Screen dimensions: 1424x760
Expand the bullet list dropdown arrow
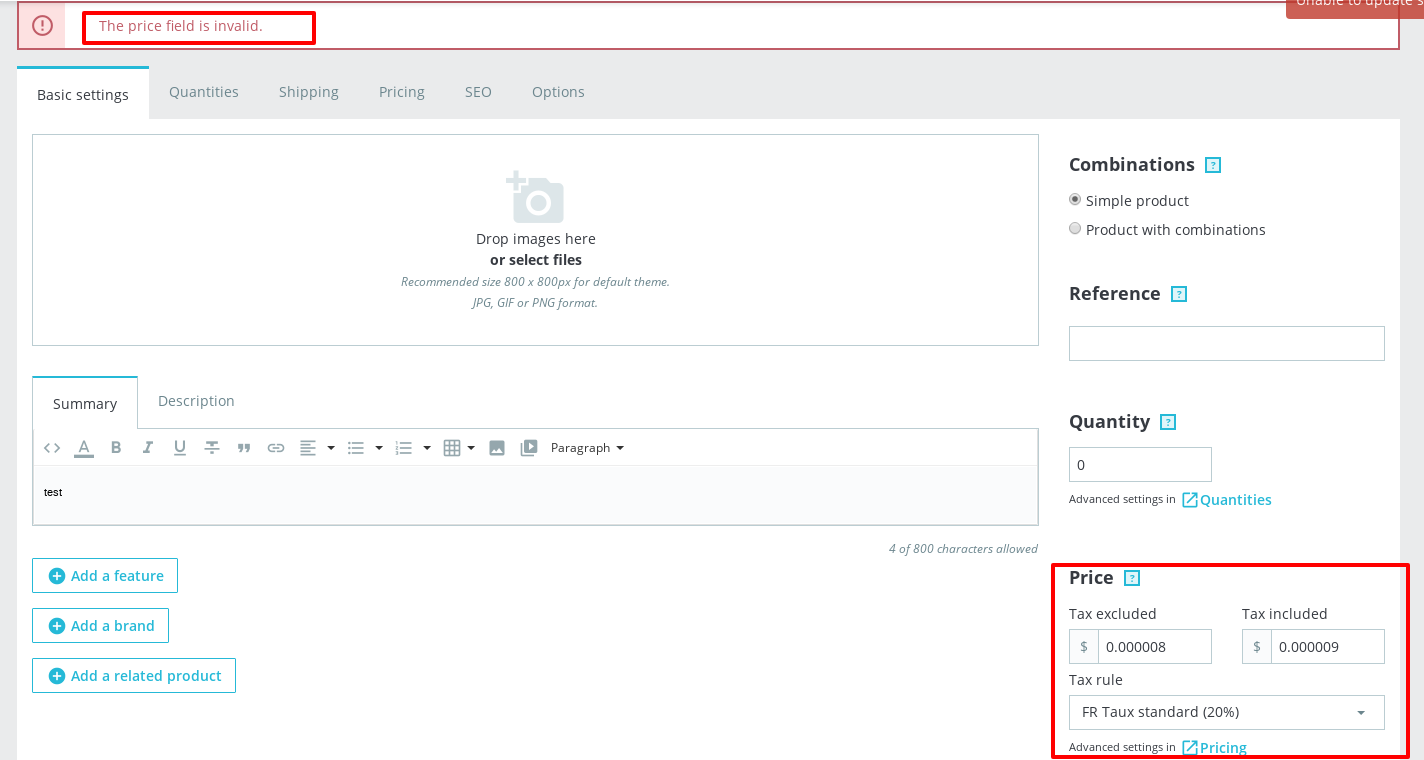tap(379, 448)
